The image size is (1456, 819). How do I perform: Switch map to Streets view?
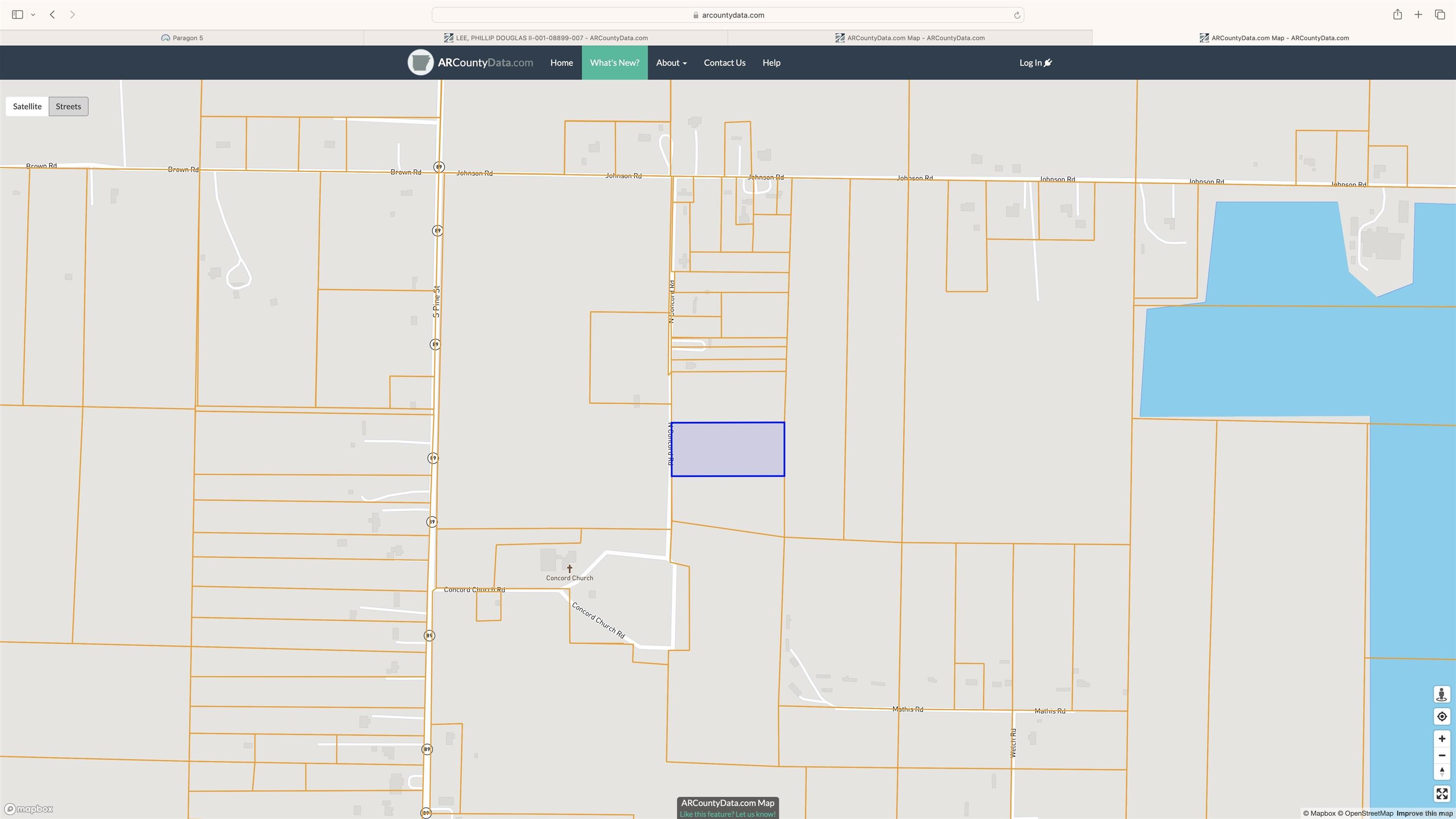[68, 106]
